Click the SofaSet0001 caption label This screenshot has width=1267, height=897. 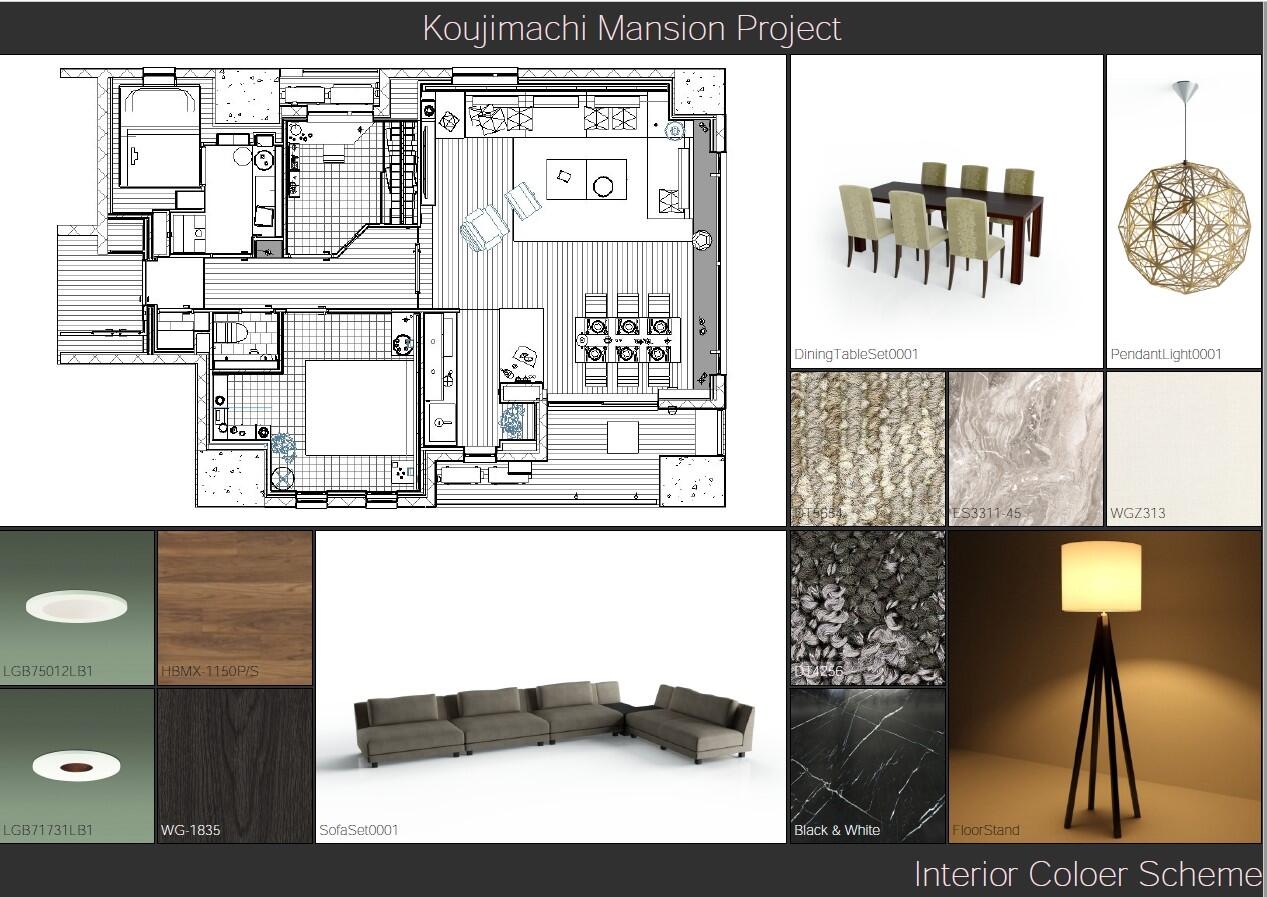tap(359, 830)
